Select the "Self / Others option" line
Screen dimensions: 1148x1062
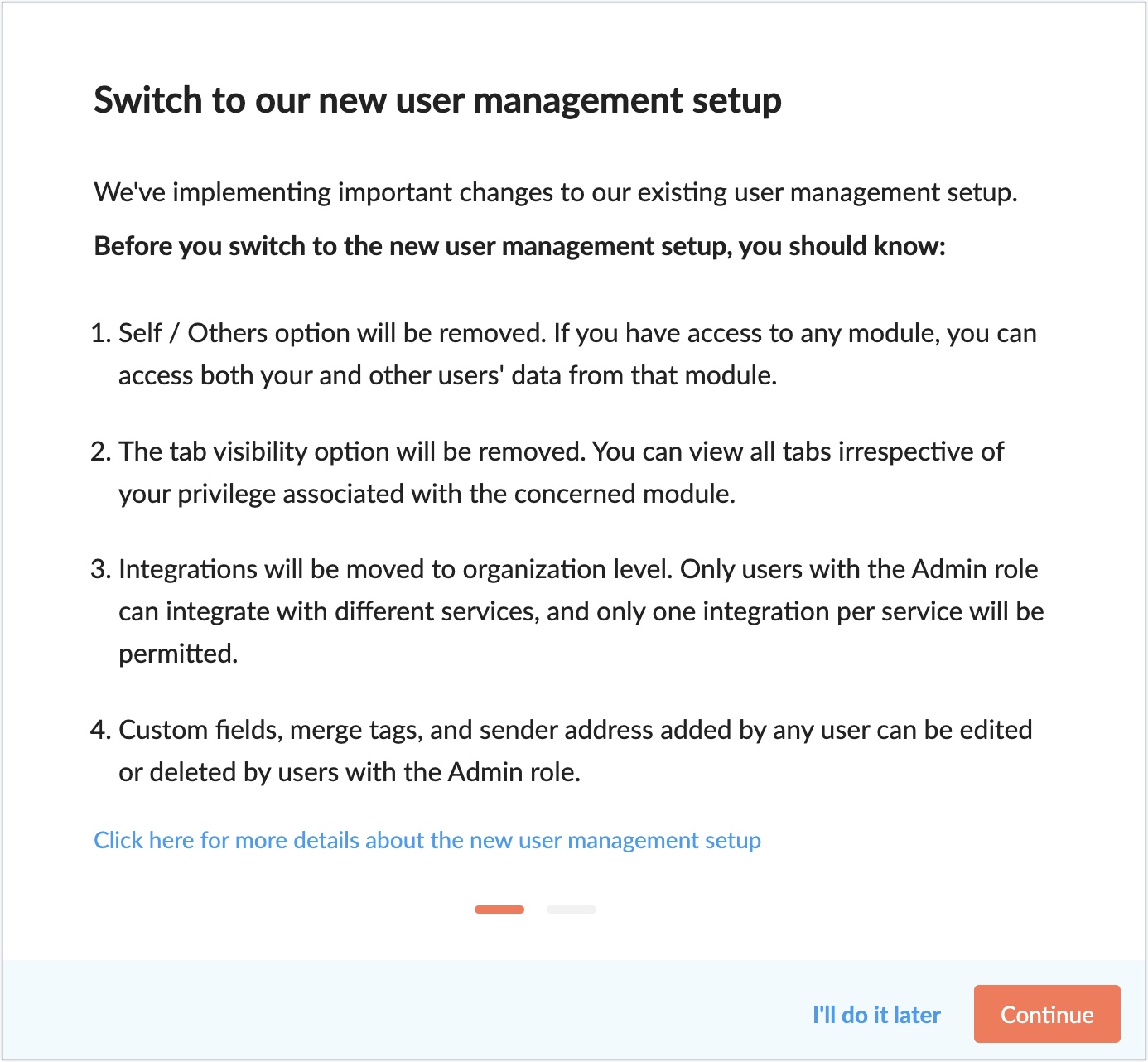(x=577, y=333)
